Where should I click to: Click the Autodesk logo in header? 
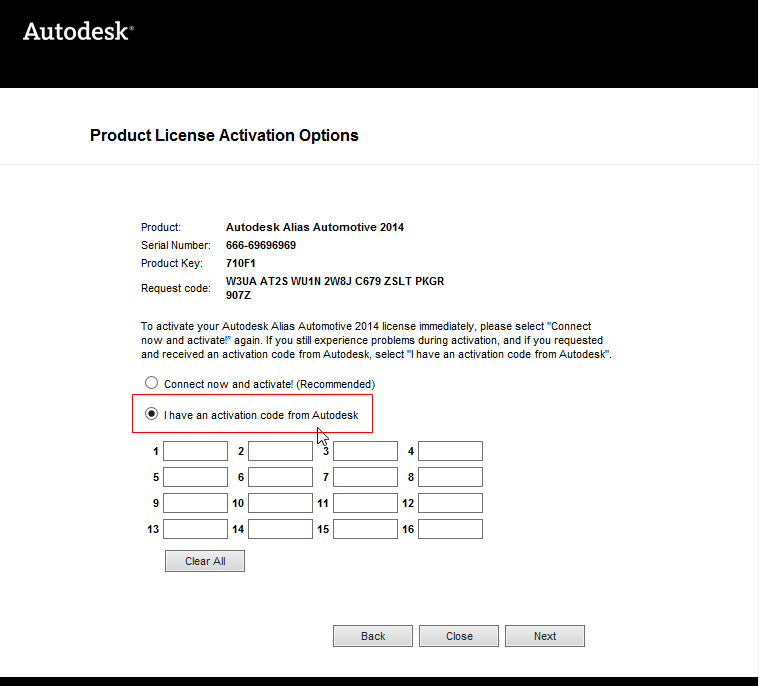click(x=78, y=31)
